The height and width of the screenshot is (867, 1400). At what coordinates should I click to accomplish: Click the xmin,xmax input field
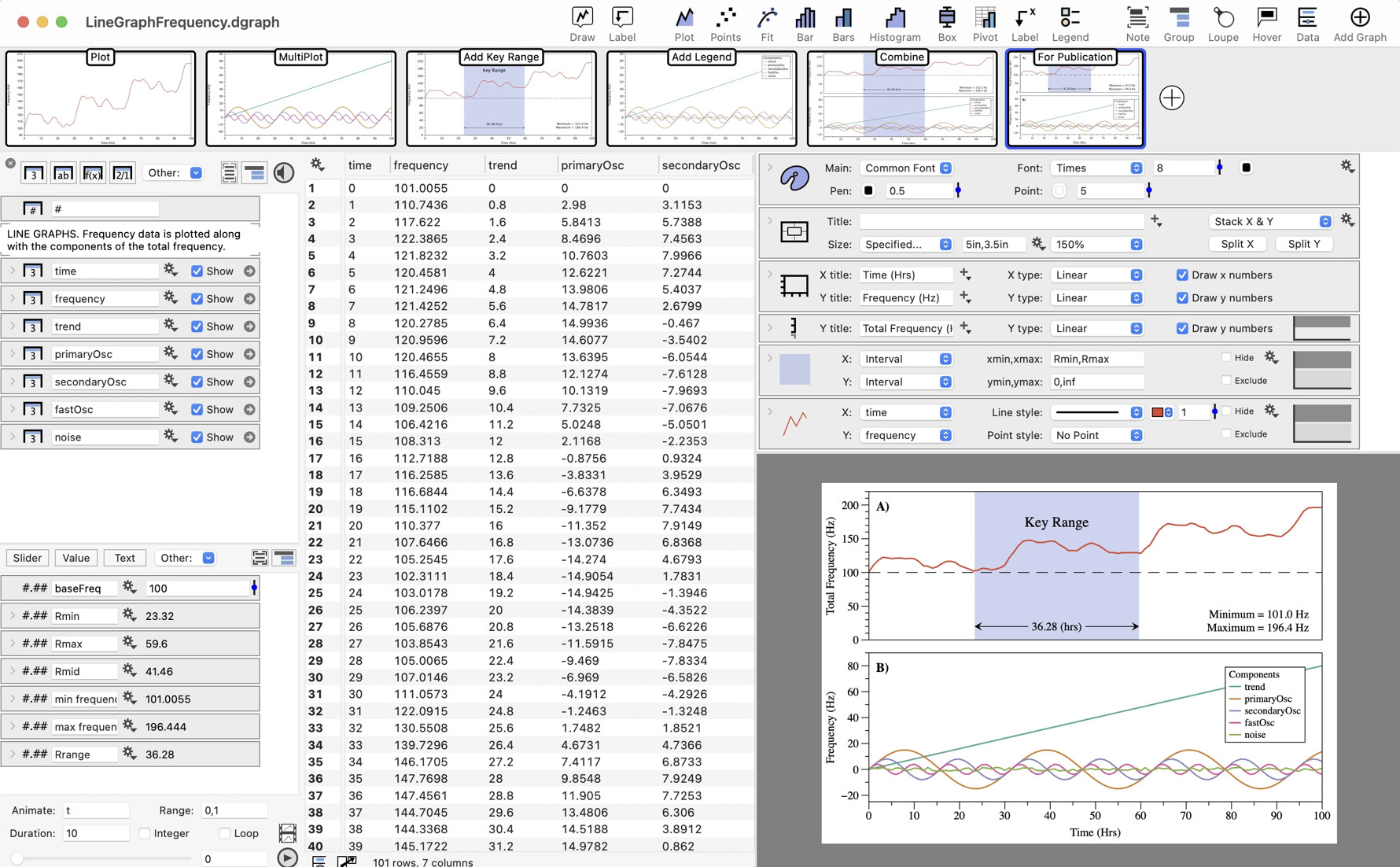(1097, 359)
